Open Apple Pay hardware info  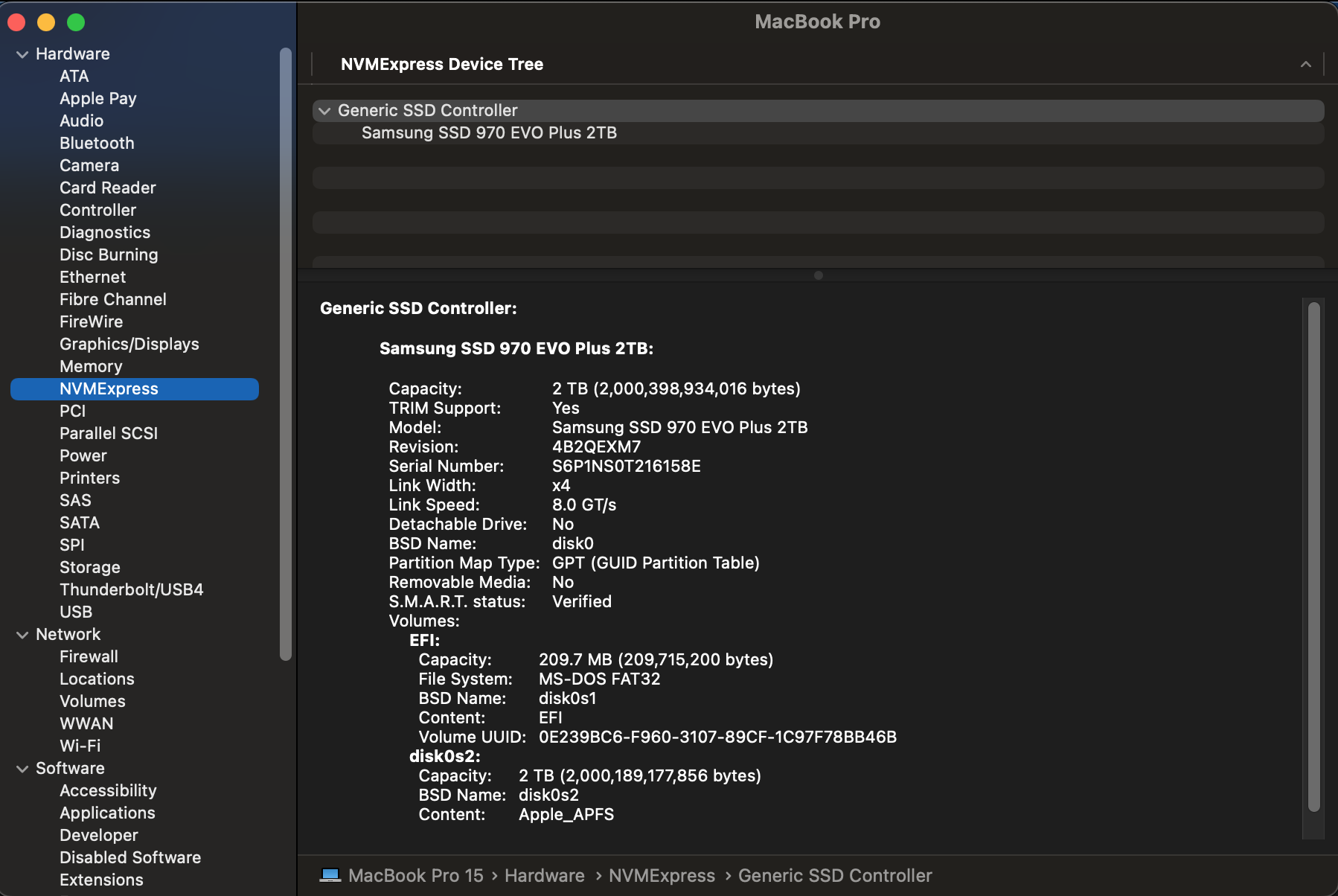coord(98,99)
